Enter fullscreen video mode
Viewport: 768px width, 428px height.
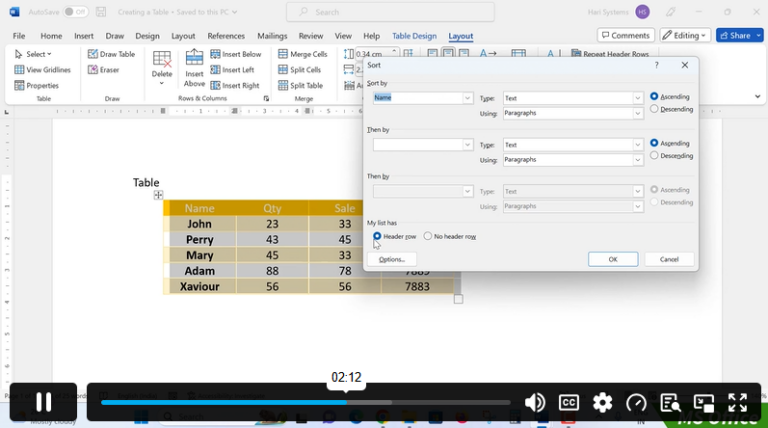pos(737,403)
